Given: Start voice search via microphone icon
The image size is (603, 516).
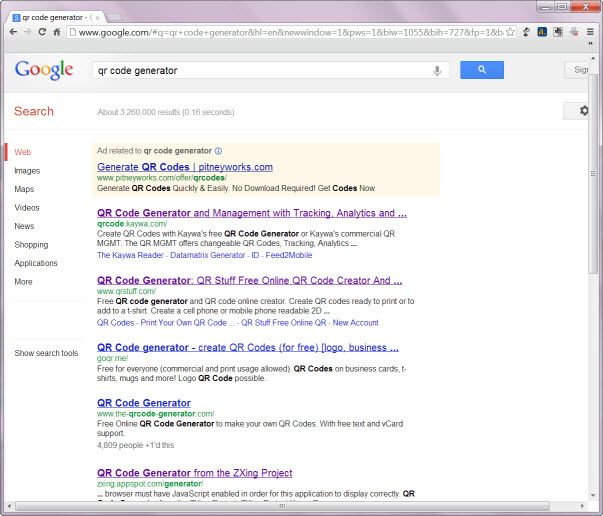Looking at the screenshot, I should [437, 71].
